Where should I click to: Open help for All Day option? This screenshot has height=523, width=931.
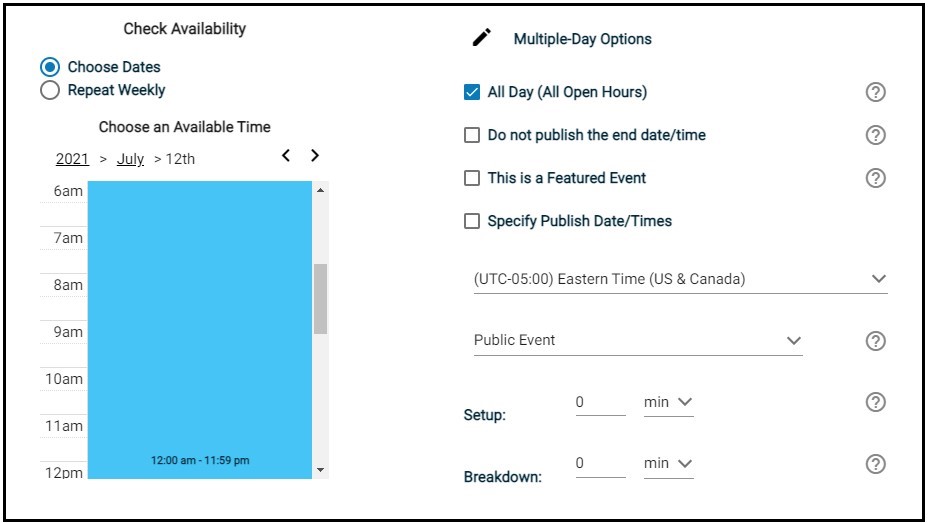(875, 93)
